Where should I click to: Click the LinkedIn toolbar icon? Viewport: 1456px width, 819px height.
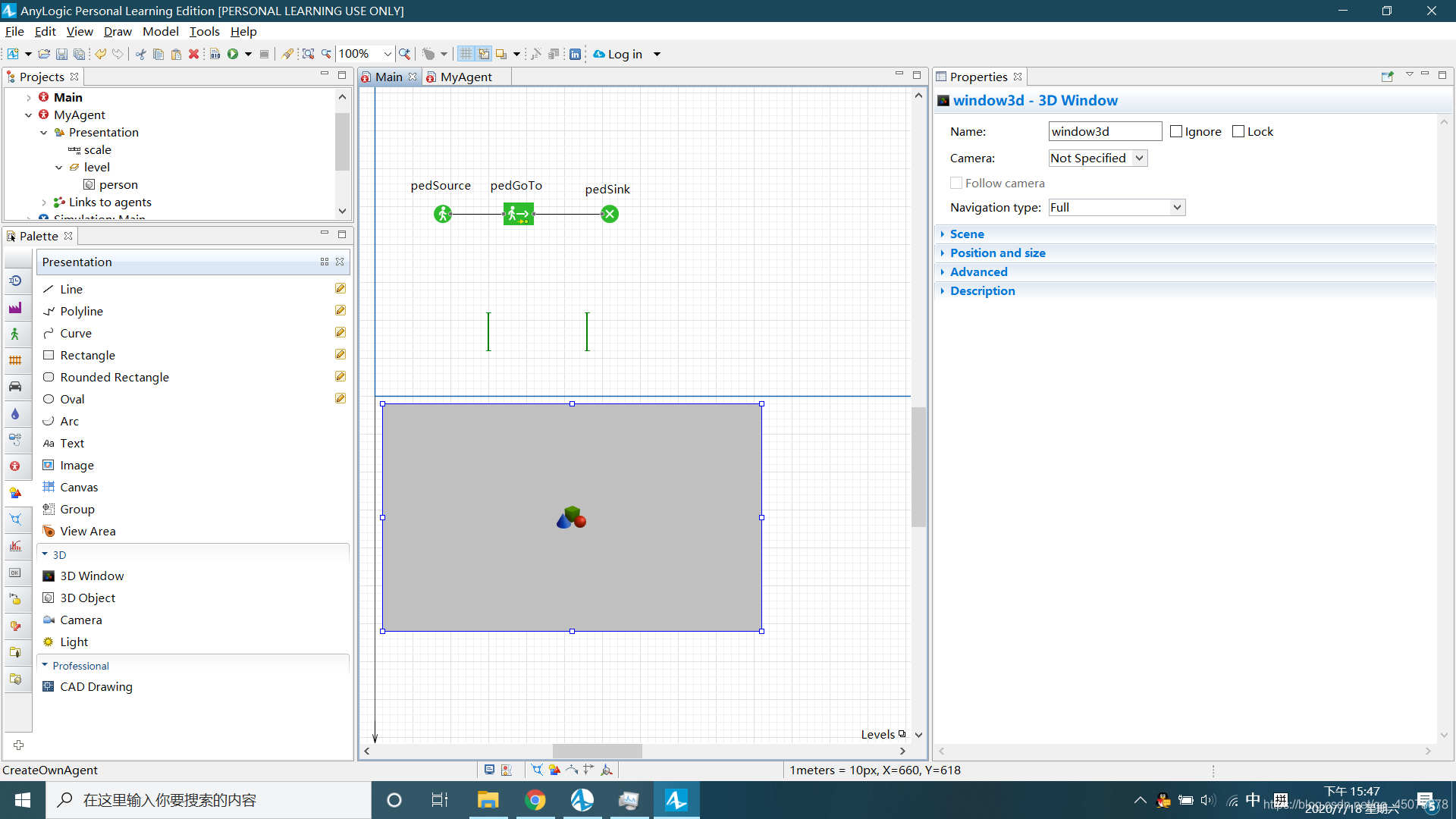tap(575, 54)
